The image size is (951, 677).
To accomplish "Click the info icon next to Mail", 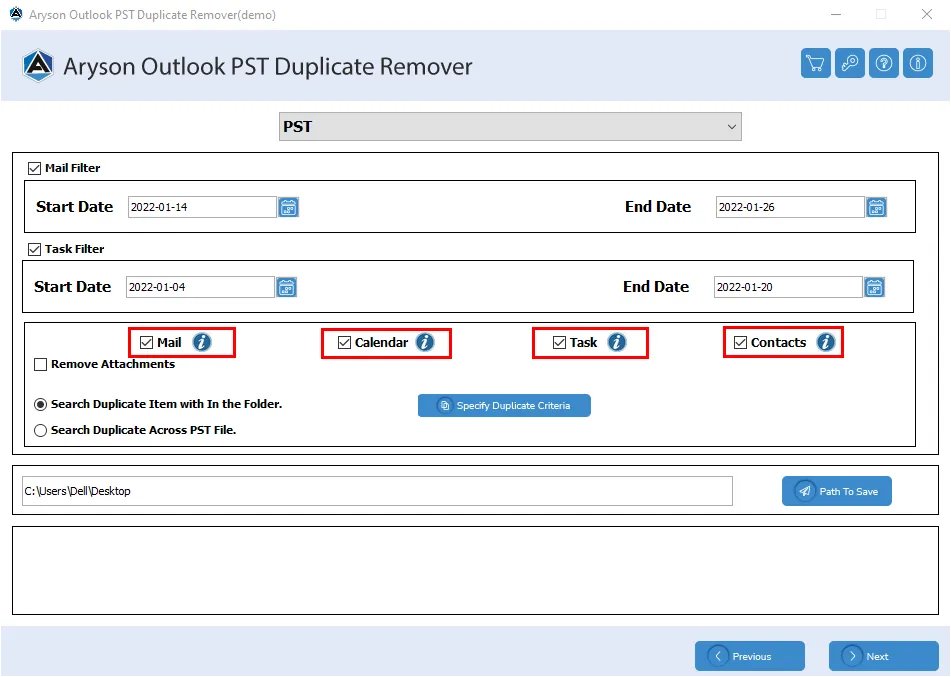I will tap(202, 343).
